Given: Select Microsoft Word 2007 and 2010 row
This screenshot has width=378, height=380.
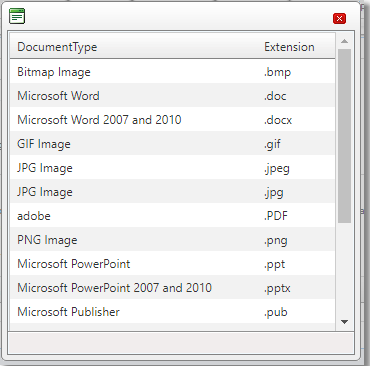Looking at the screenshot, I should click(172, 120).
